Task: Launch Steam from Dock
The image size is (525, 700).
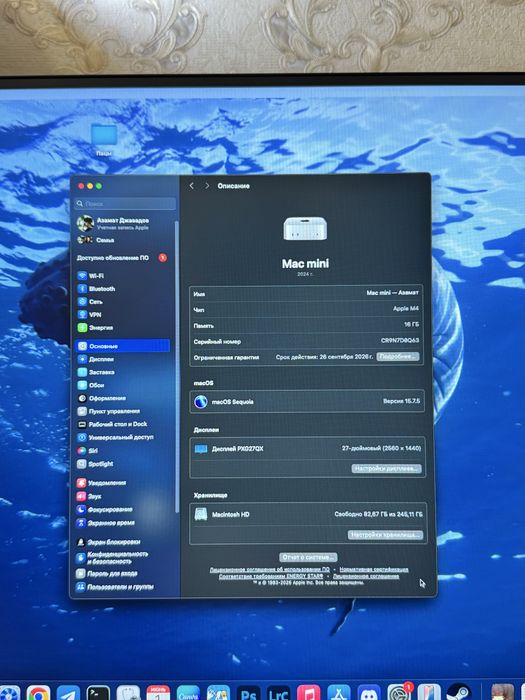Action: tap(459, 693)
